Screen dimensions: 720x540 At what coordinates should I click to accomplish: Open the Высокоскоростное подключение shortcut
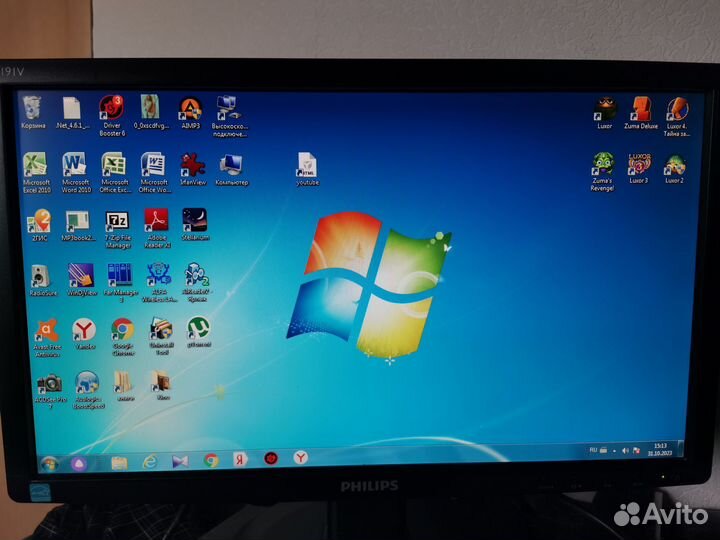click(x=230, y=116)
